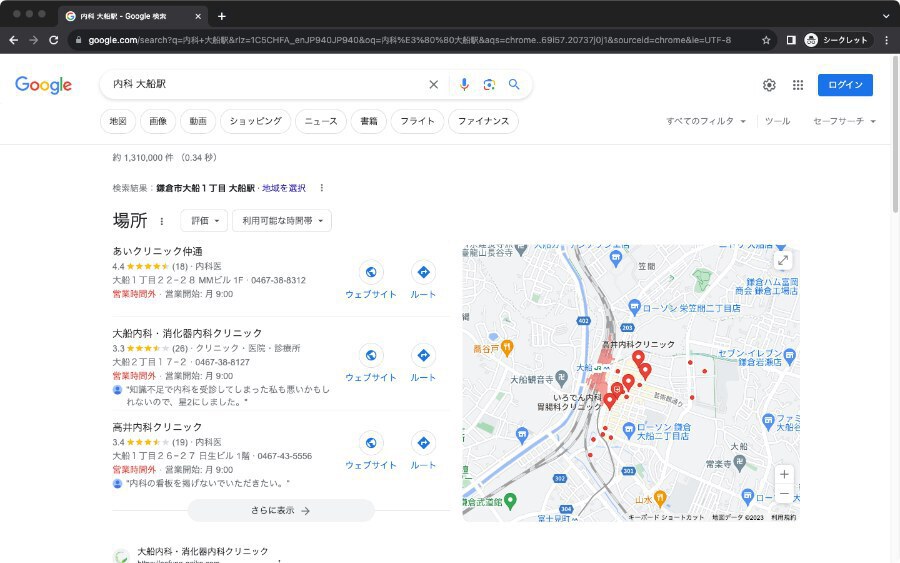Click the ログイン sign-in button
Image resolution: width=900 pixels, height=563 pixels.
[845, 85]
